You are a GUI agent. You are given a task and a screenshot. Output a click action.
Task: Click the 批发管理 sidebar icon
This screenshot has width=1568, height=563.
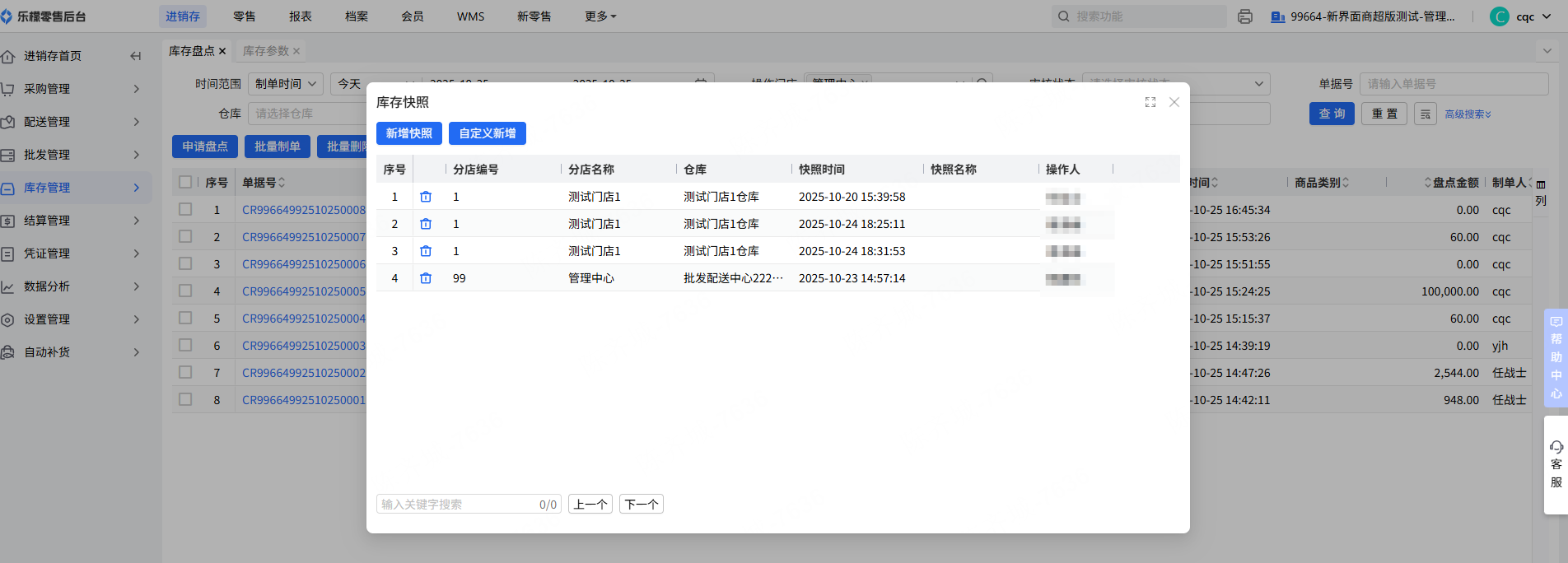click(x=8, y=155)
